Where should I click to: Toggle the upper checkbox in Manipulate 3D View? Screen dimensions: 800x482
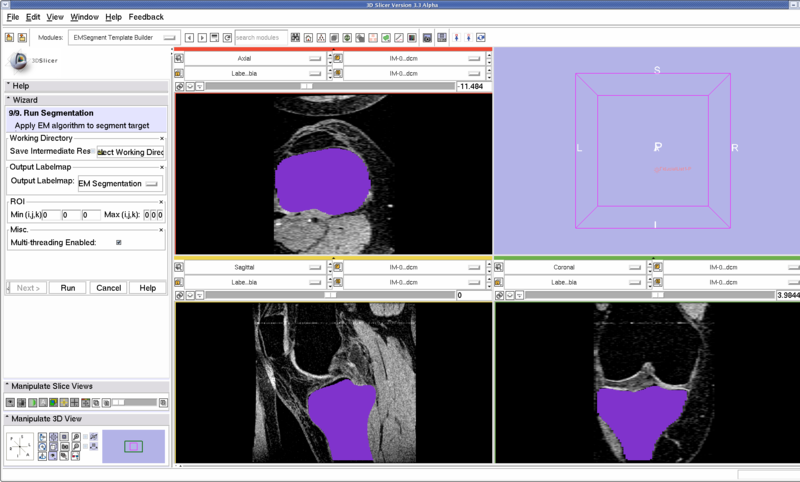pos(86,437)
